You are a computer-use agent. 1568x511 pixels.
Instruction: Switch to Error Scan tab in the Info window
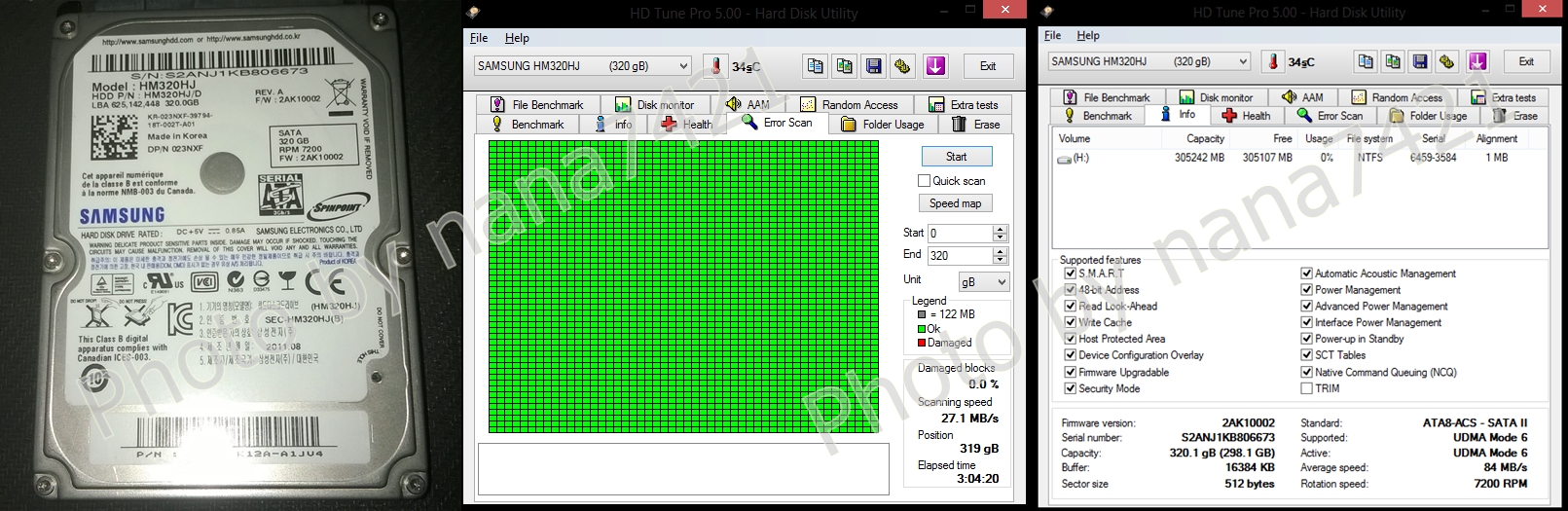1331,116
